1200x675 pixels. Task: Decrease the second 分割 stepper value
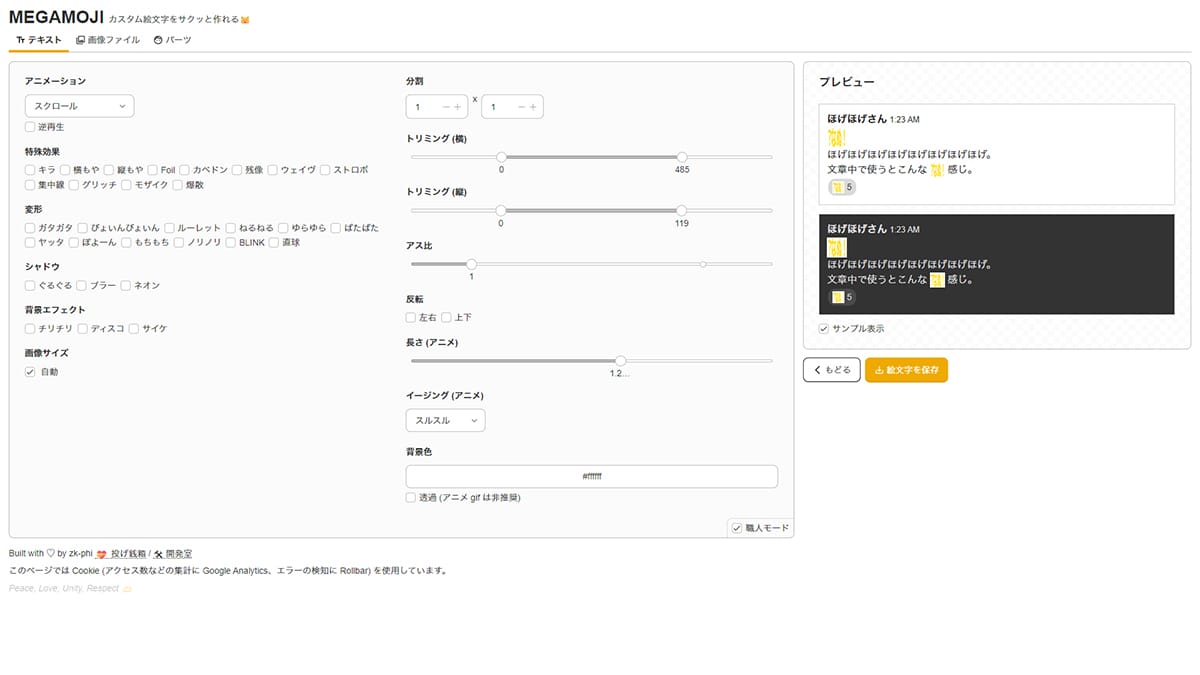point(522,106)
